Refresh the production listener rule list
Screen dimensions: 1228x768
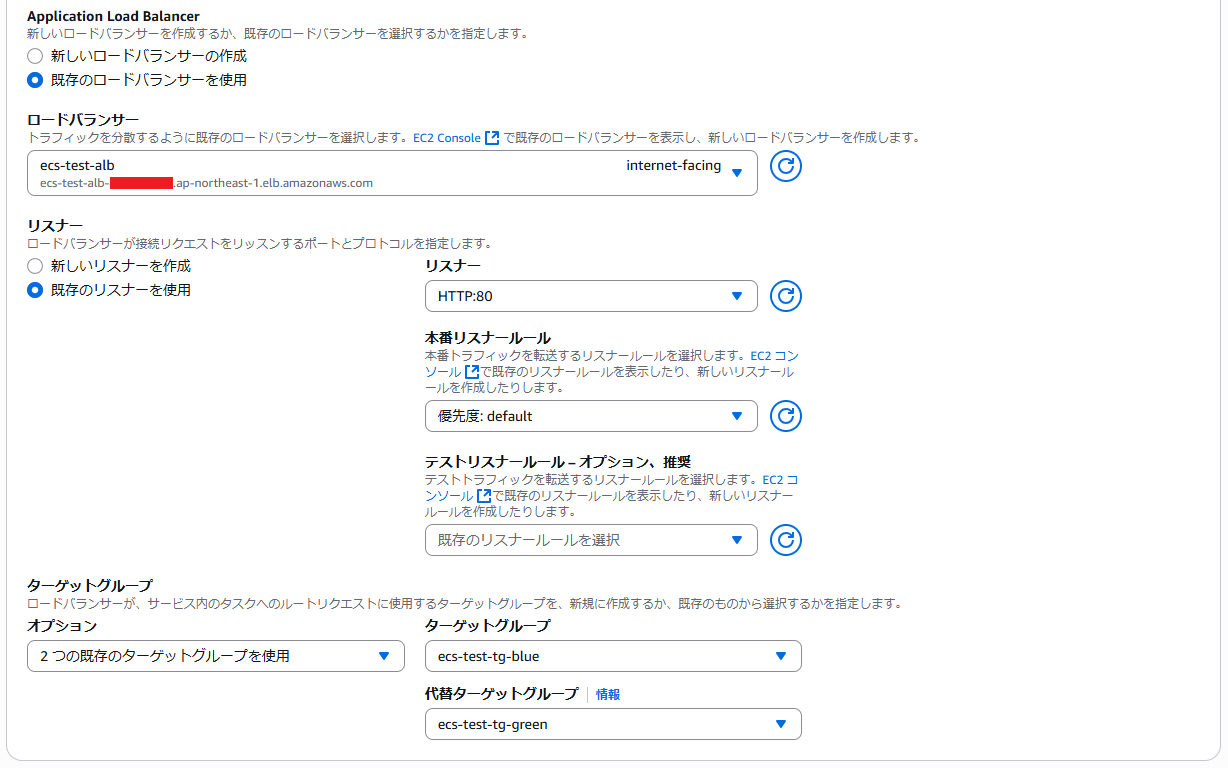tap(786, 416)
